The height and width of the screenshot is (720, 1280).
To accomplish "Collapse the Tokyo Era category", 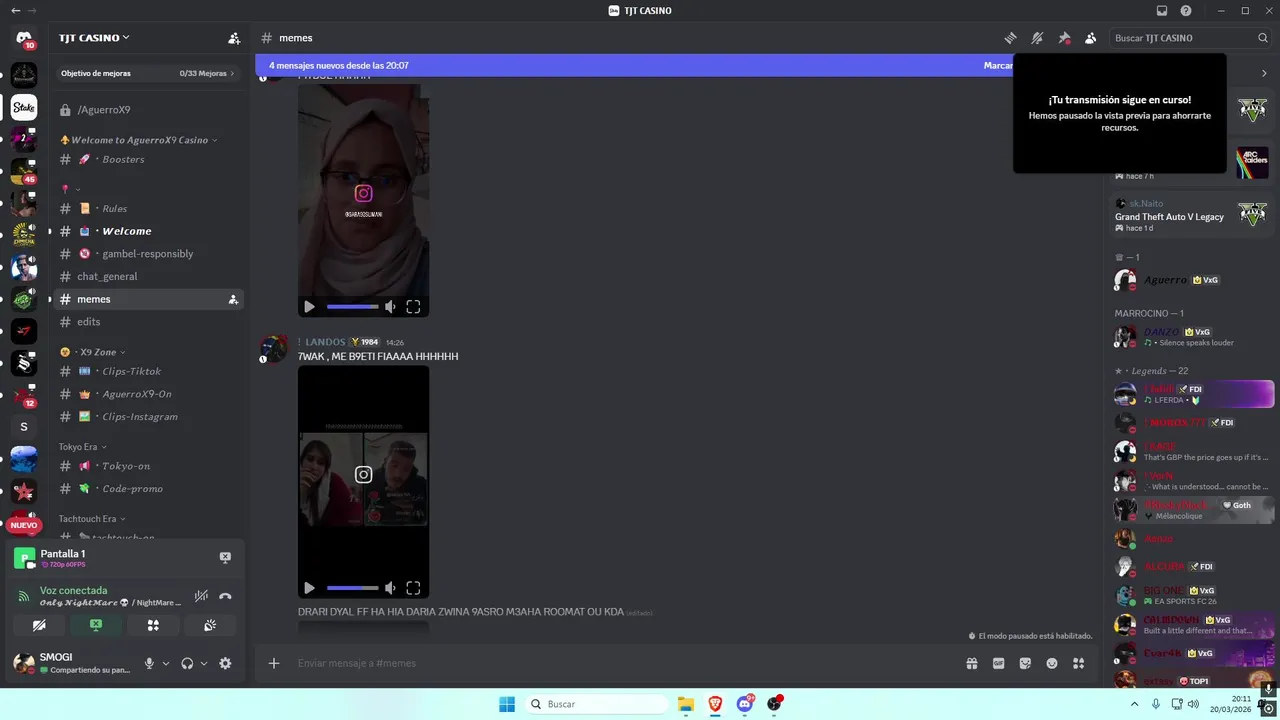I will coord(83,447).
